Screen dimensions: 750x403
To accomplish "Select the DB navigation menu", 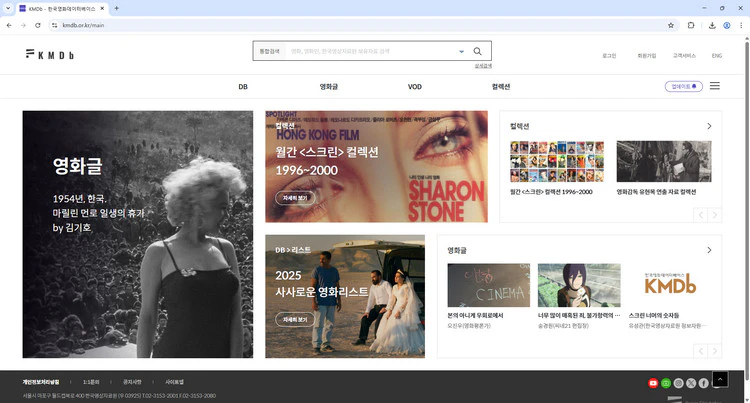I will coord(243,87).
